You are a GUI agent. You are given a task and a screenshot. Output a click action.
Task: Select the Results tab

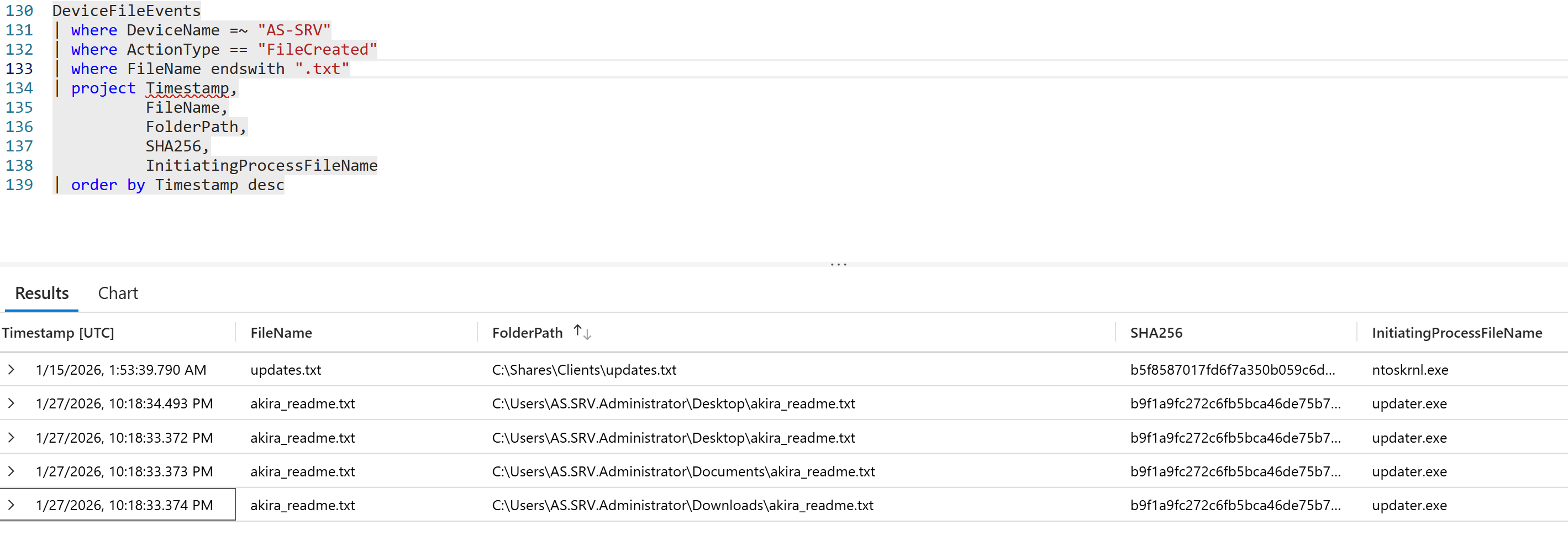click(41, 293)
